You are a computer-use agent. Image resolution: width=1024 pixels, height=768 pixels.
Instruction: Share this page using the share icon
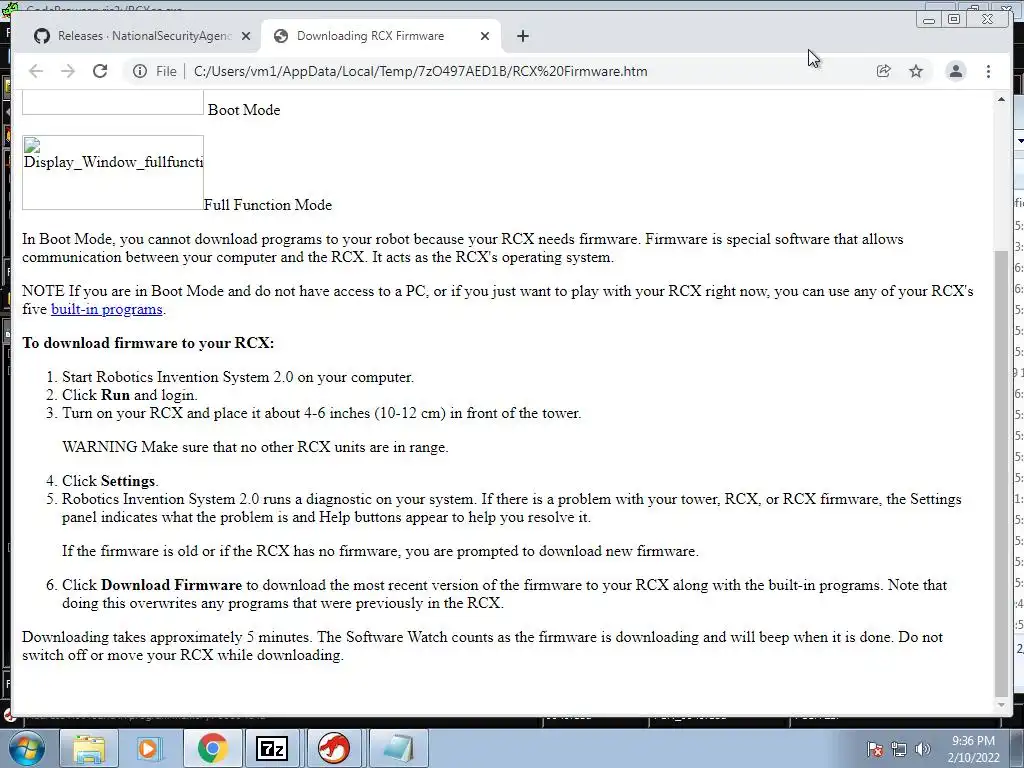884,71
